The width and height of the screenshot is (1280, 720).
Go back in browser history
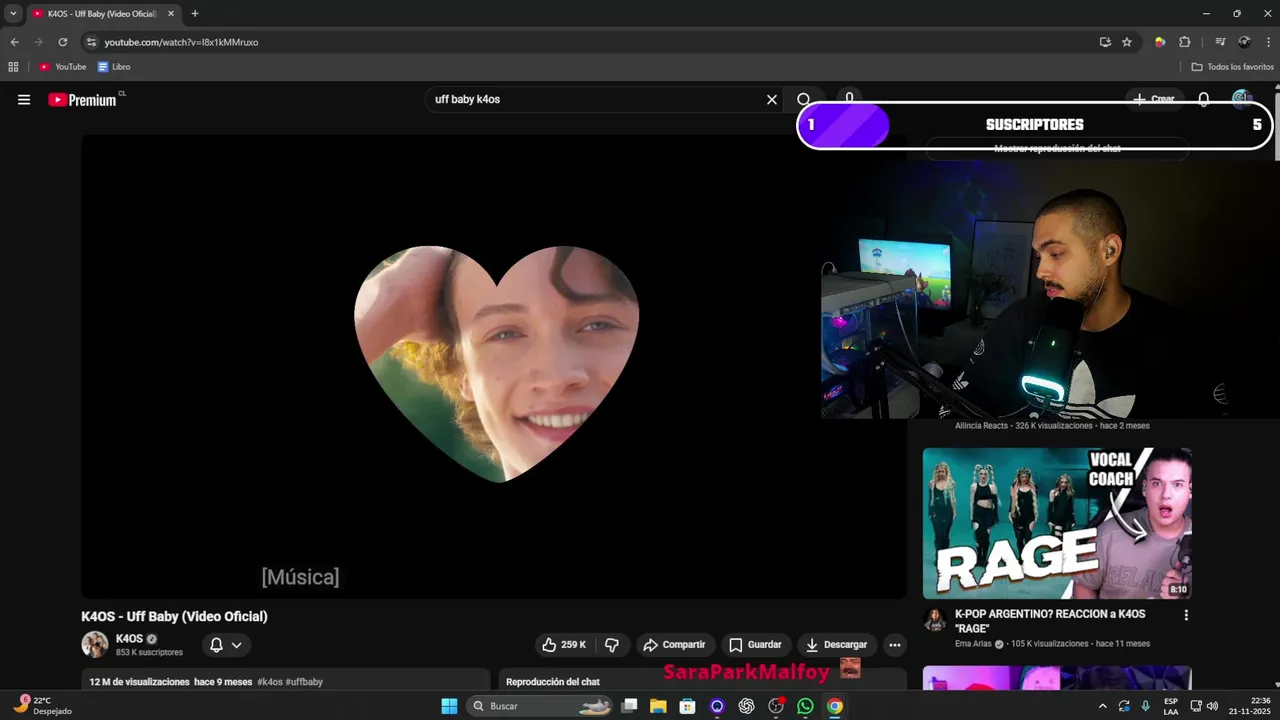click(x=14, y=42)
